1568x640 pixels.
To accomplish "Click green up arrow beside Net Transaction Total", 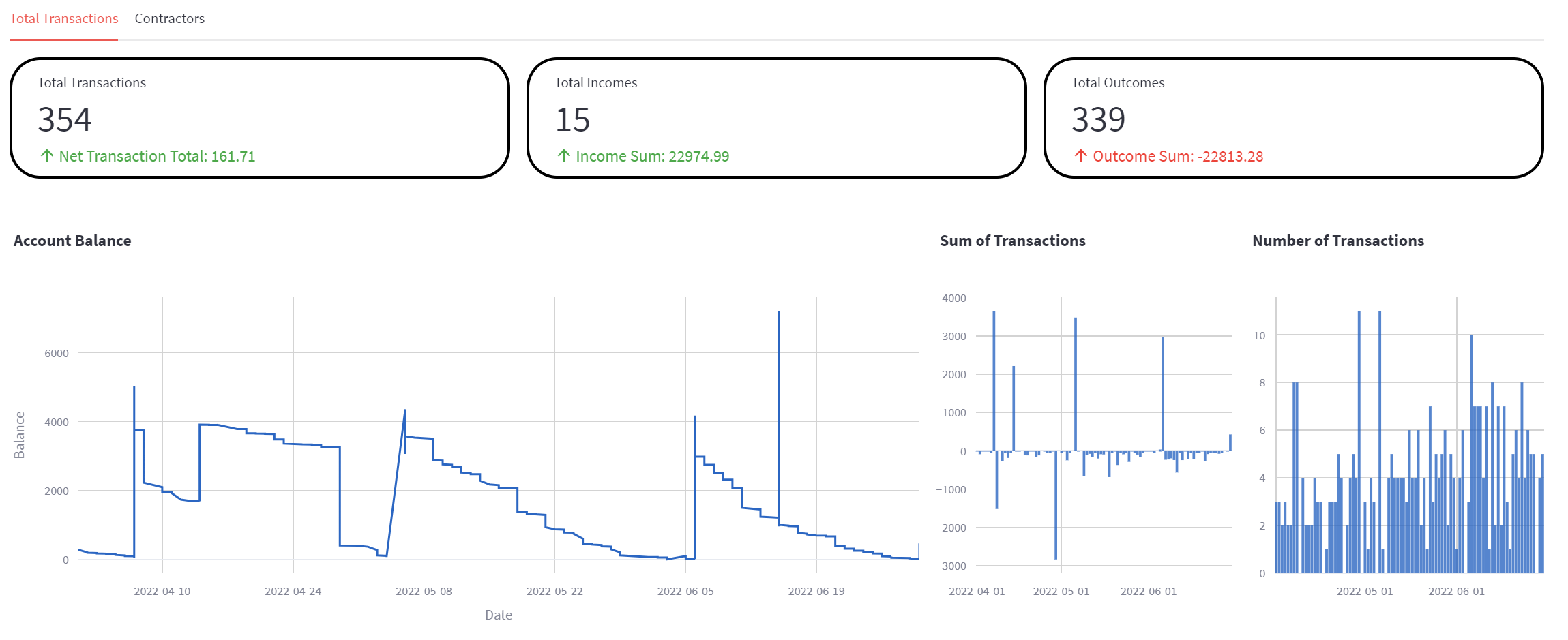I will 47,156.
